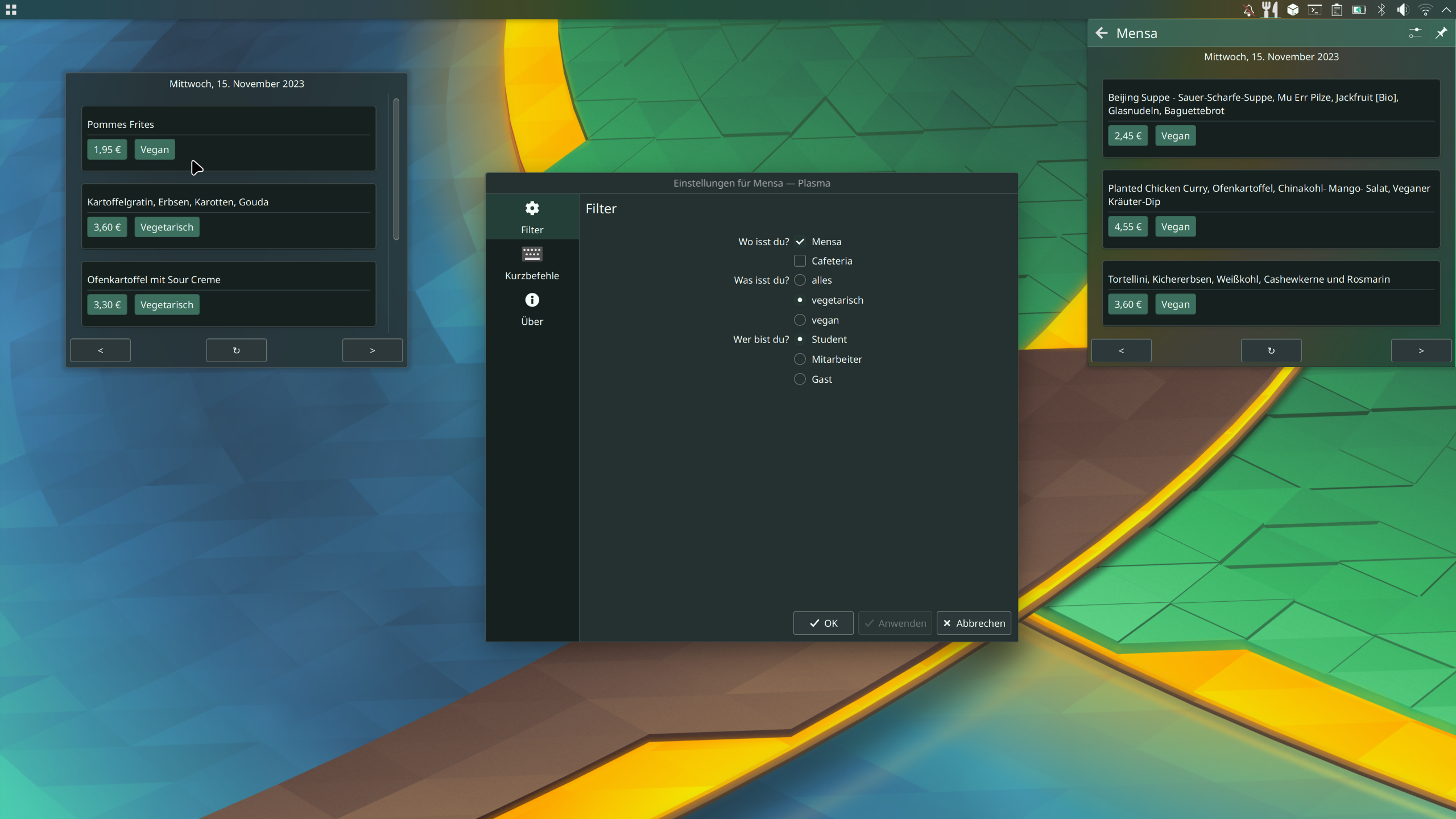The width and height of the screenshot is (1456, 819).
Task: Open the Über info page
Action: (532, 309)
